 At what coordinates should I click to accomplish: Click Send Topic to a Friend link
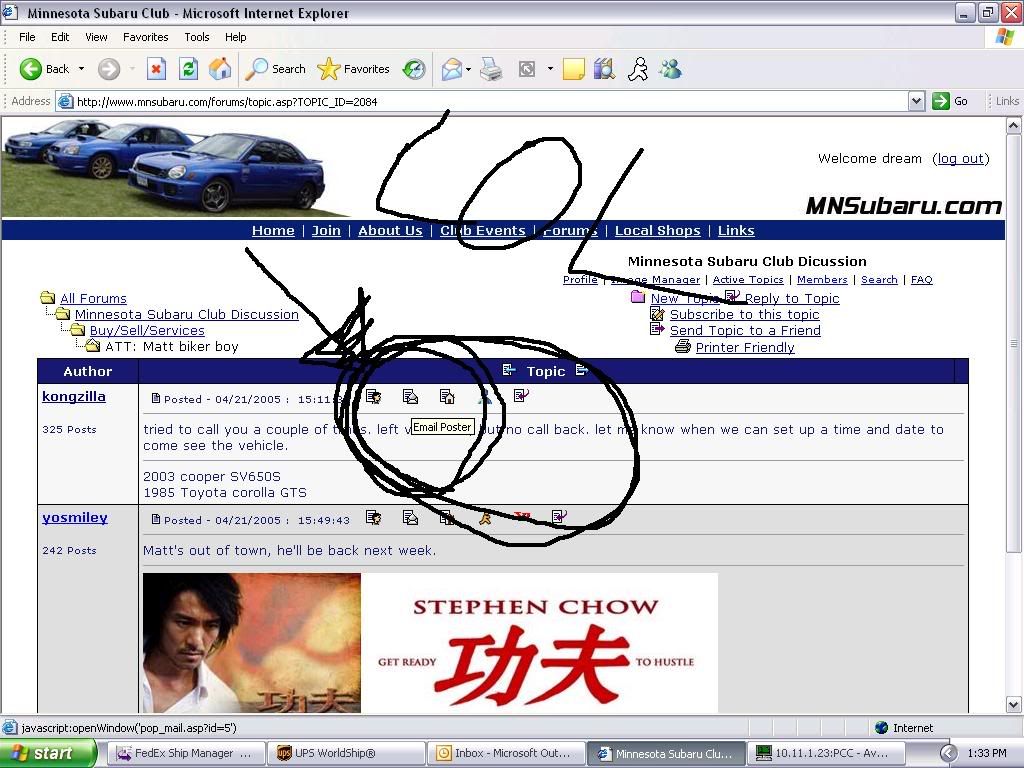pos(745,330)
